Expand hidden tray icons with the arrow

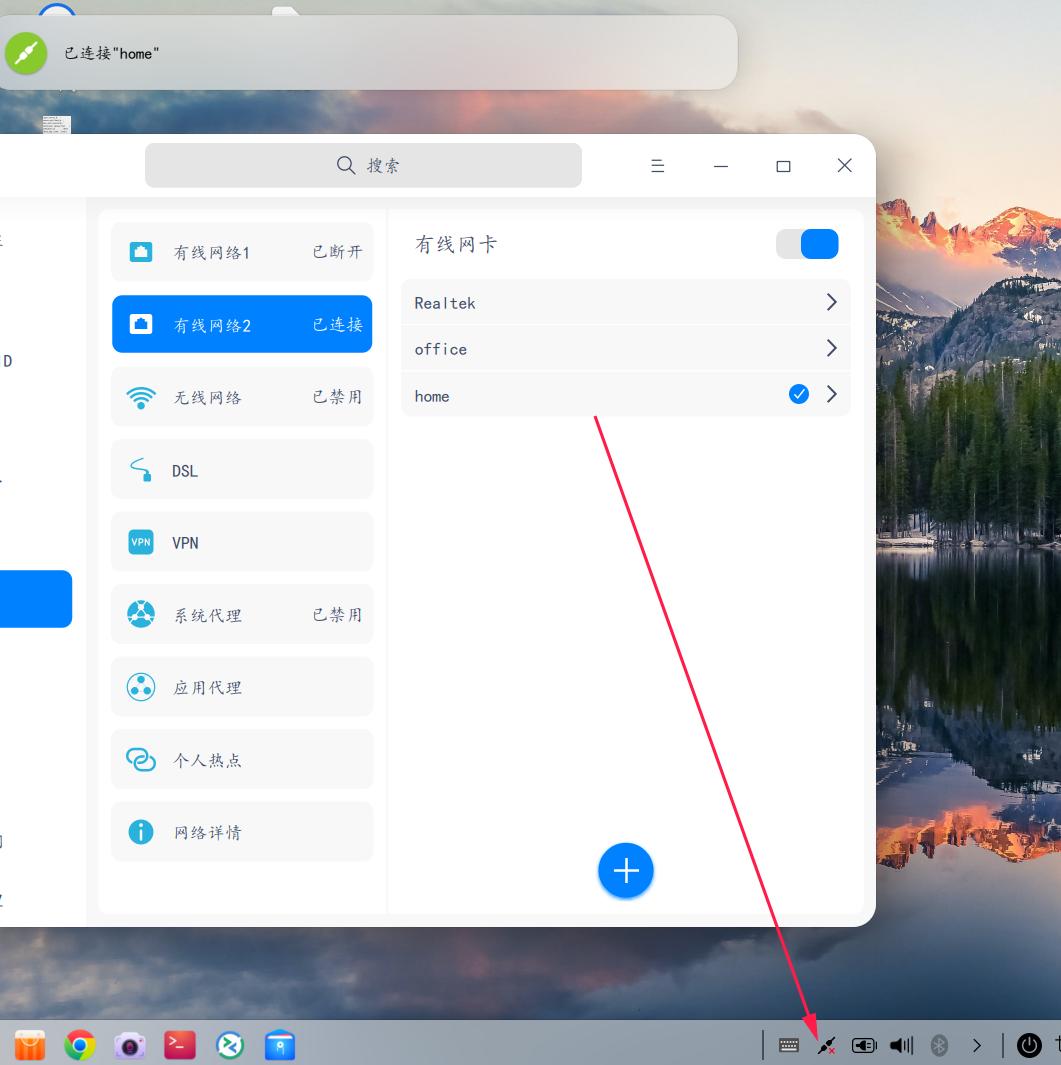[977, 1045]
